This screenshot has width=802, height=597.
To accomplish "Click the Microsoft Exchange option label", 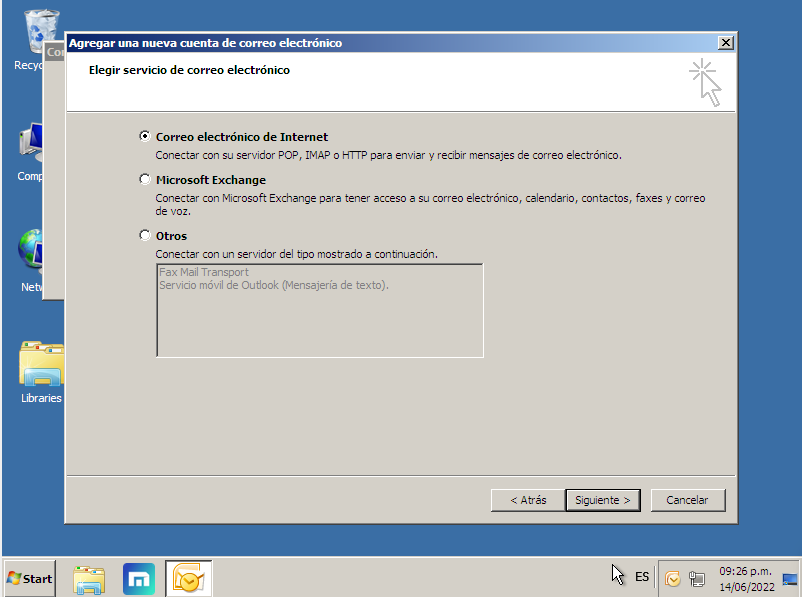I will [211, 180].
